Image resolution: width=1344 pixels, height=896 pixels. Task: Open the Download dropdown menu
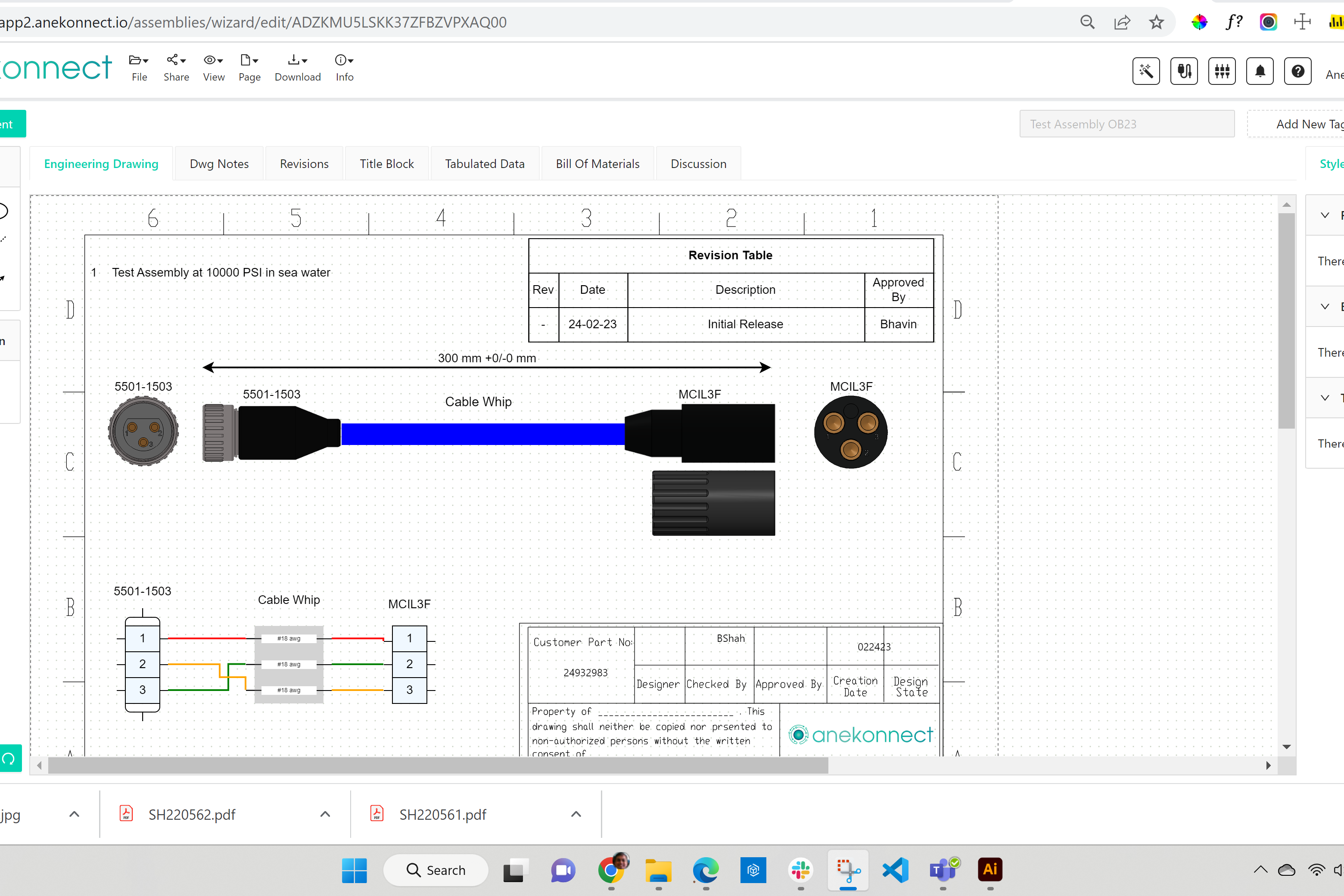[298, 68]
